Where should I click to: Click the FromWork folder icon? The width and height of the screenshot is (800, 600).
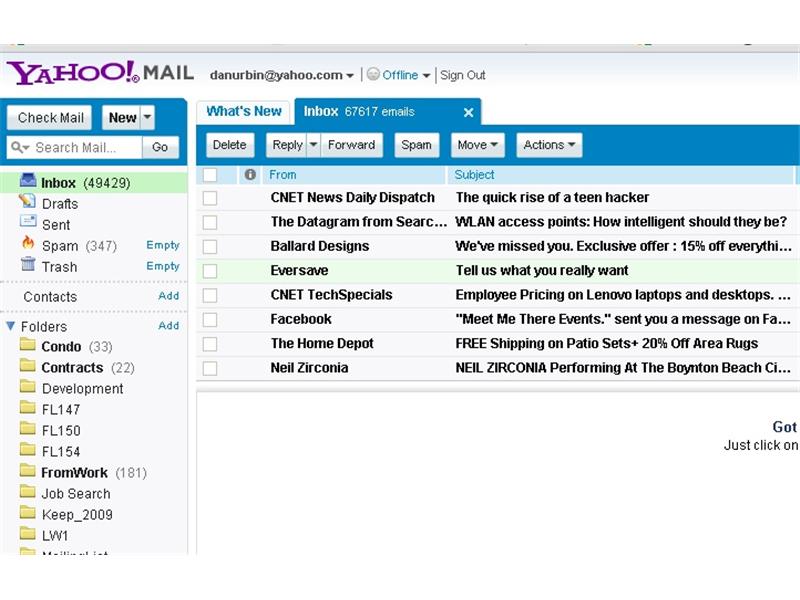(28, 470)
